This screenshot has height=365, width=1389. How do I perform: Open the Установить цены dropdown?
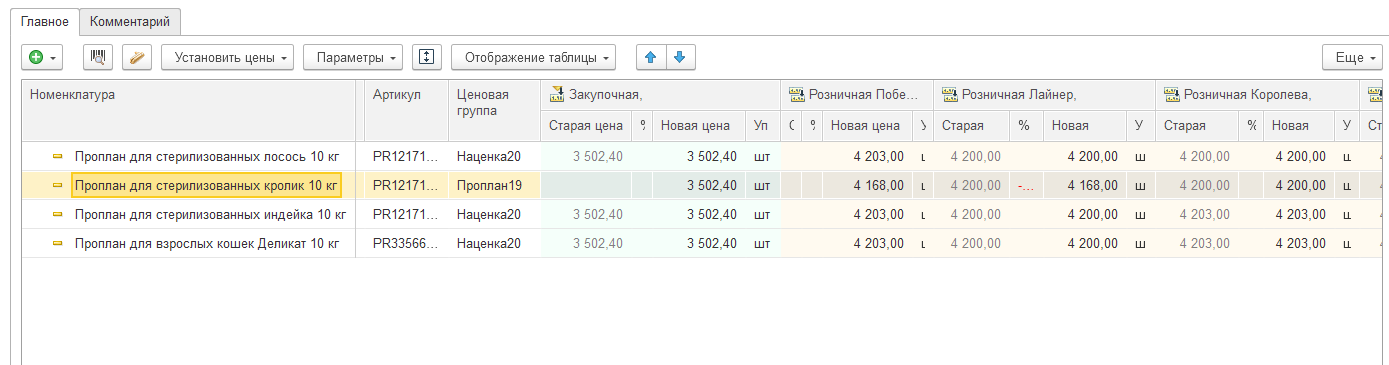coord(228,57)
